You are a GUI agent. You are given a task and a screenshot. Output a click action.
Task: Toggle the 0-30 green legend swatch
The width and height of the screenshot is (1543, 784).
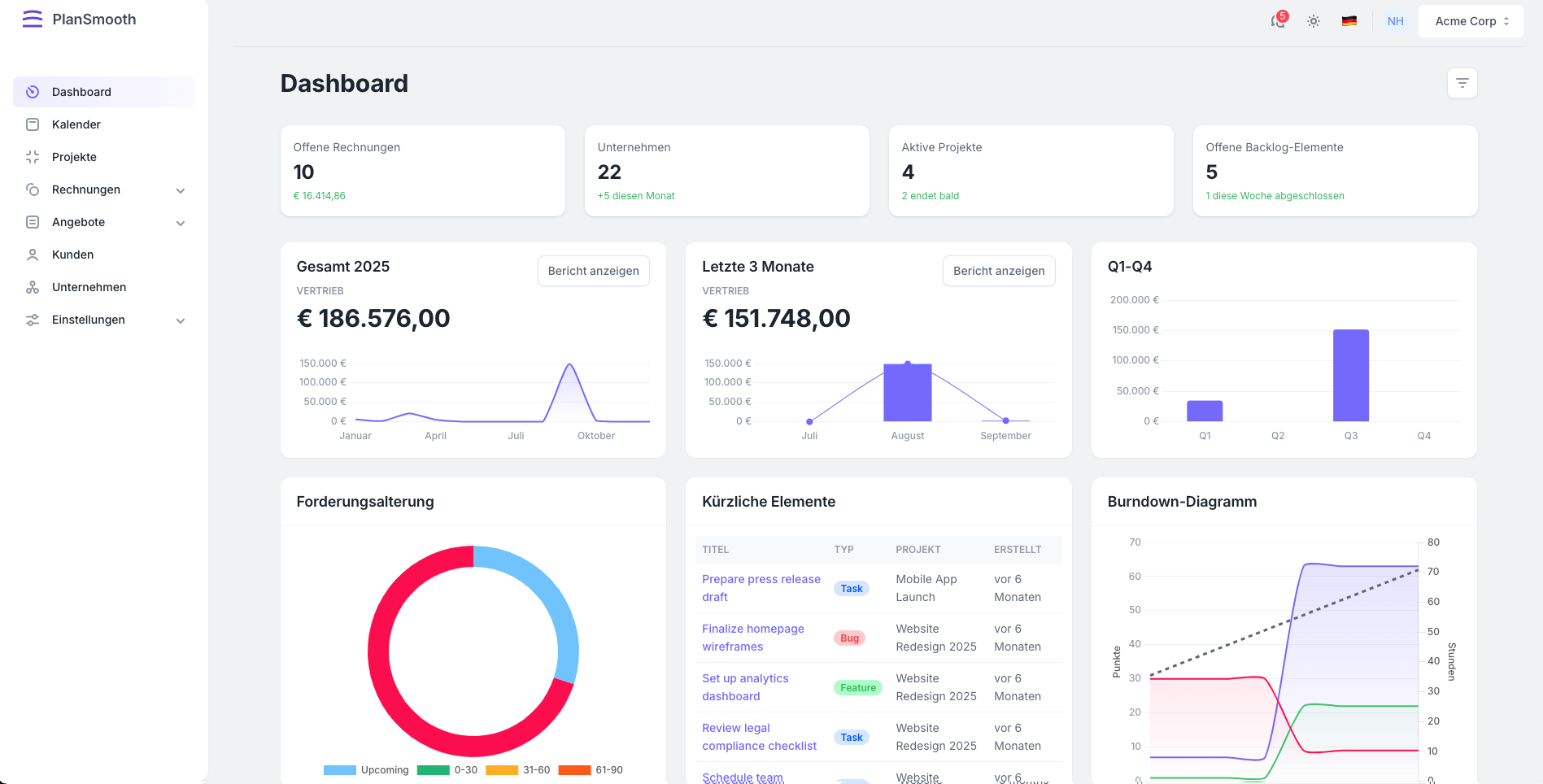click(433, 770)
